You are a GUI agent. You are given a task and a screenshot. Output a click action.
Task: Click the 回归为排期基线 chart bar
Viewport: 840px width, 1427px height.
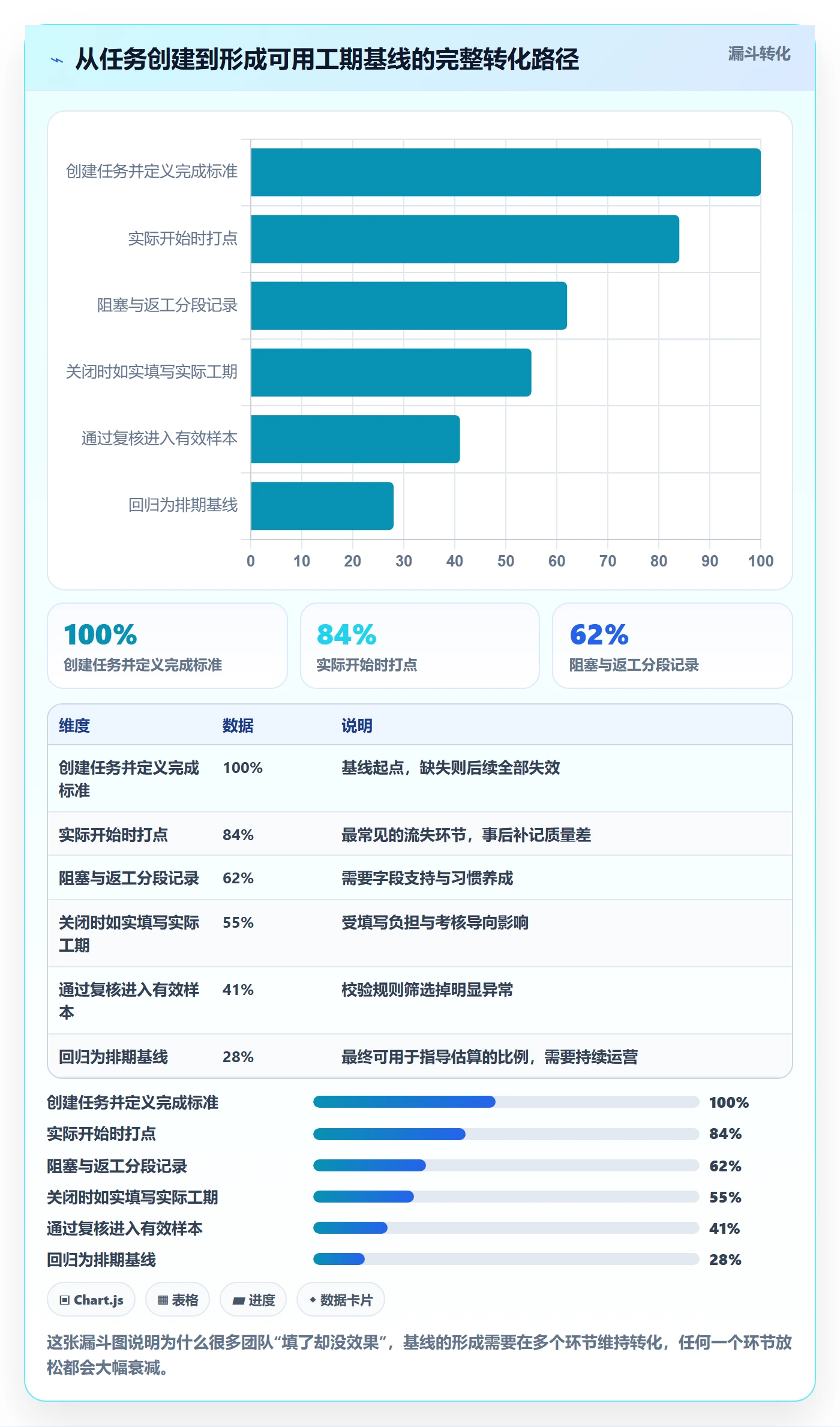pos(322,506)
